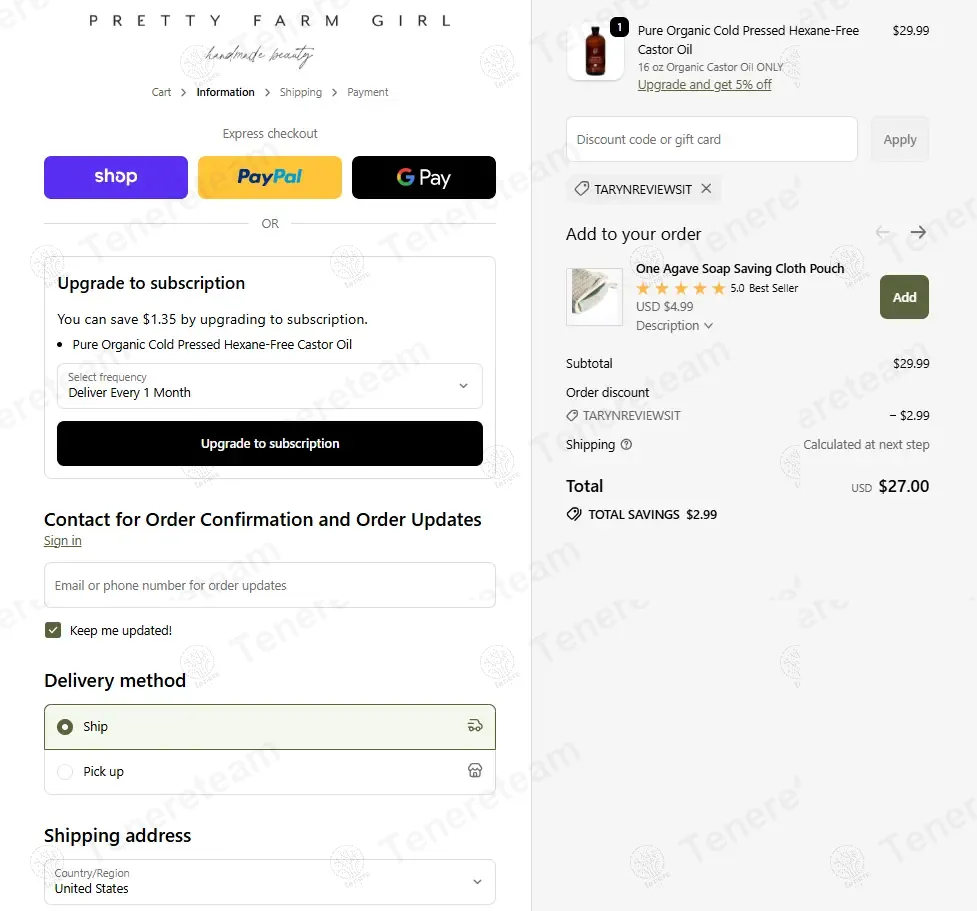Pay with PayPal express button
This screenshot has height=911, width=977.
click(270, 178)
